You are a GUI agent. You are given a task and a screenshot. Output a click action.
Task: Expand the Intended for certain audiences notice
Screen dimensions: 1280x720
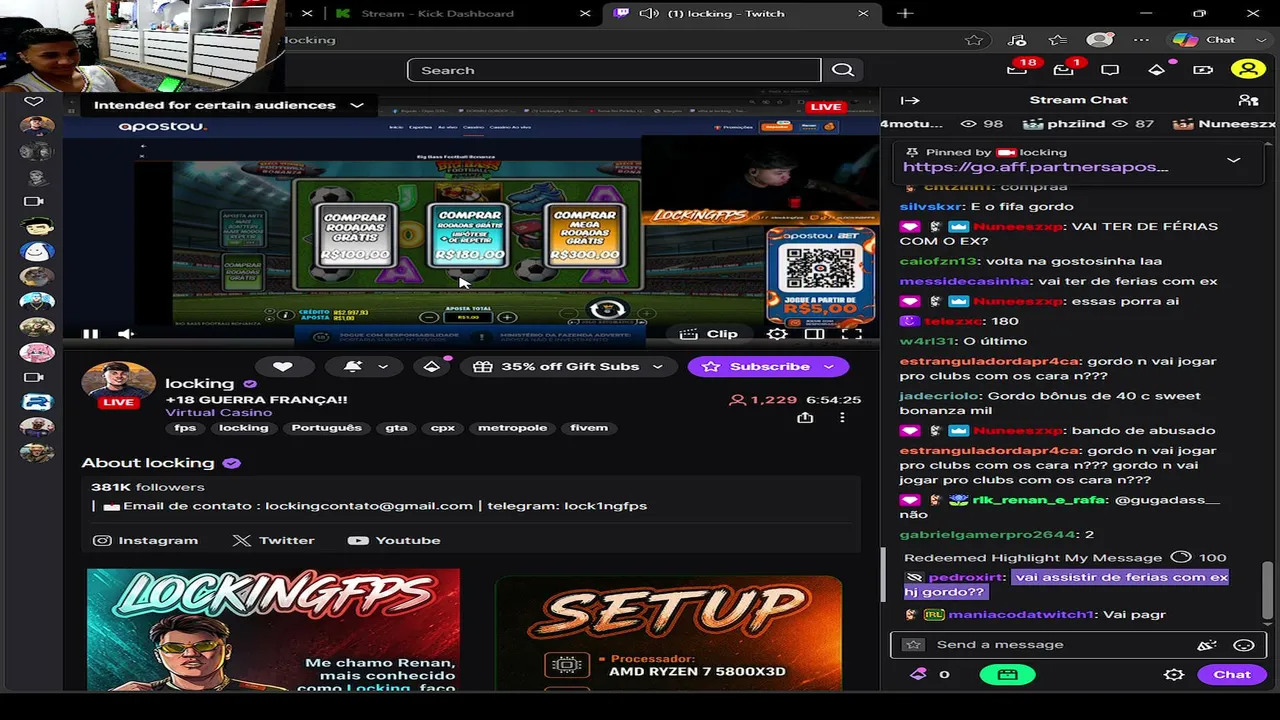coord(229,105)
